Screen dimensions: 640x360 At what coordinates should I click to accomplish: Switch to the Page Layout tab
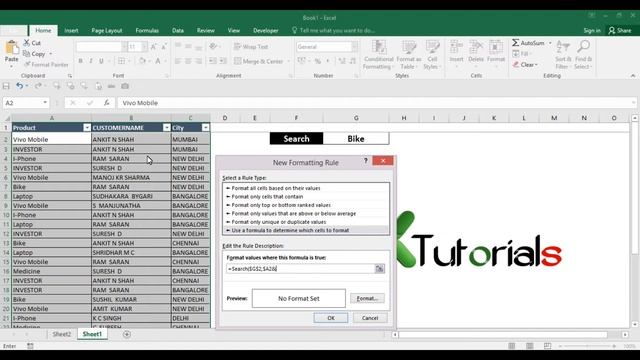click(107, 30)
